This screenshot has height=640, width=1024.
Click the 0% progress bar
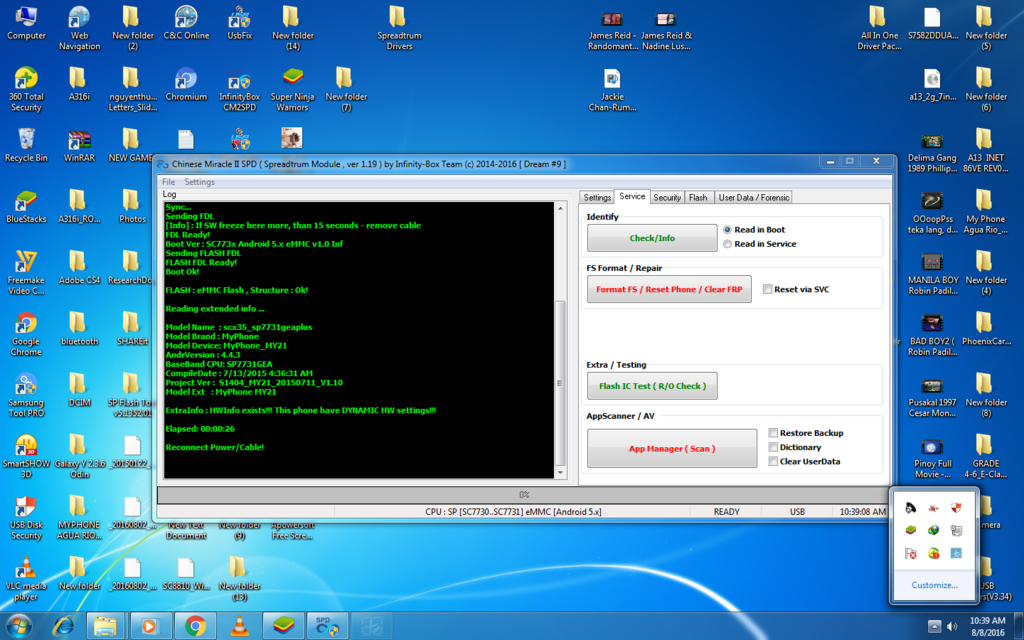pyautogui.click(x=524, y=494)
